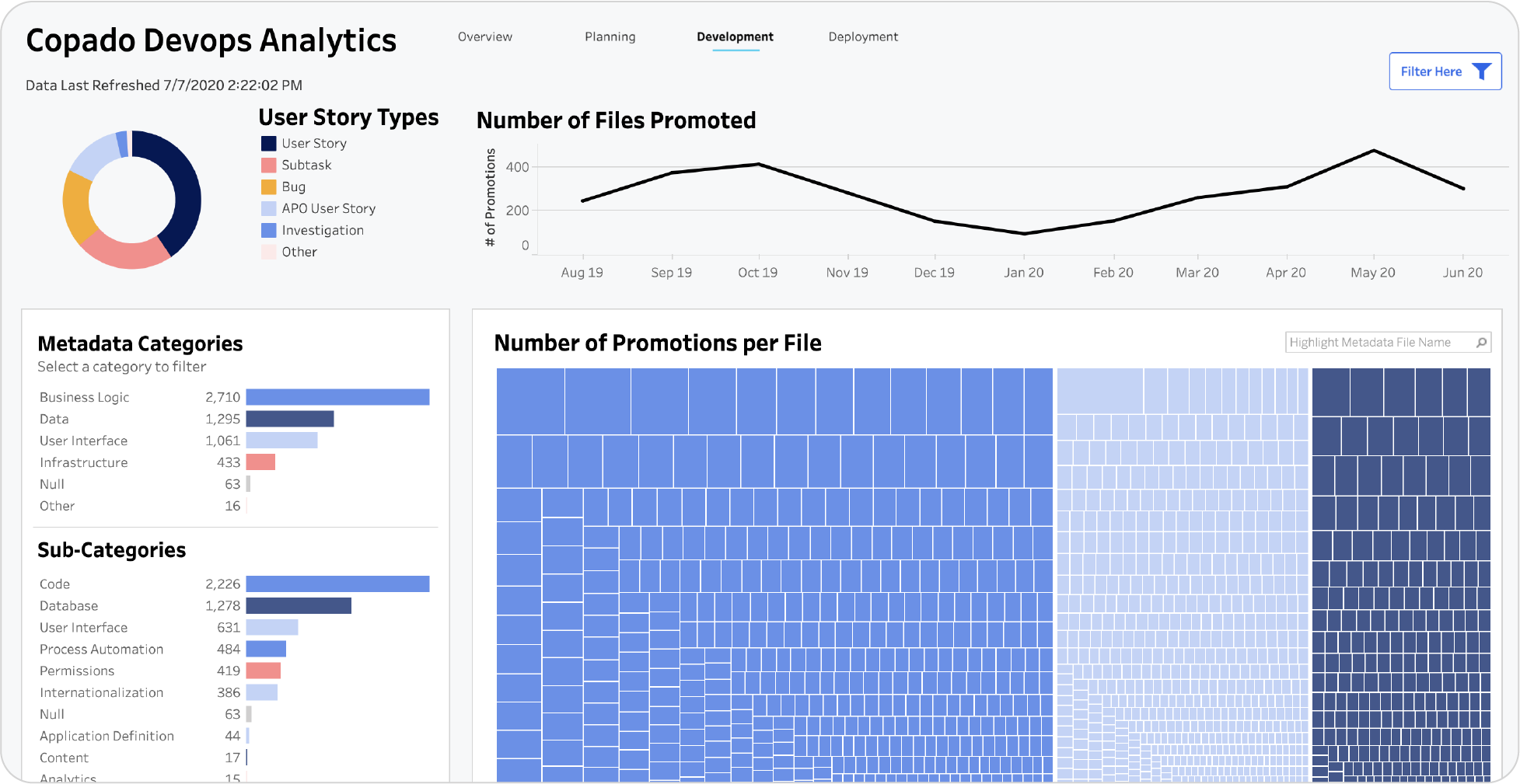This screenshot has width=1520, height=784.
Task: Click the Application Definition sub-category label
Action: [x=107, y=736]
